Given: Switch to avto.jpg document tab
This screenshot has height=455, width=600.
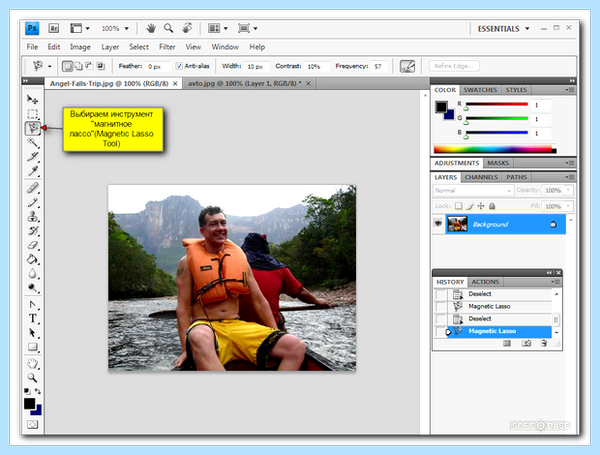Looking at the screenshot, I should pos(245,83).
